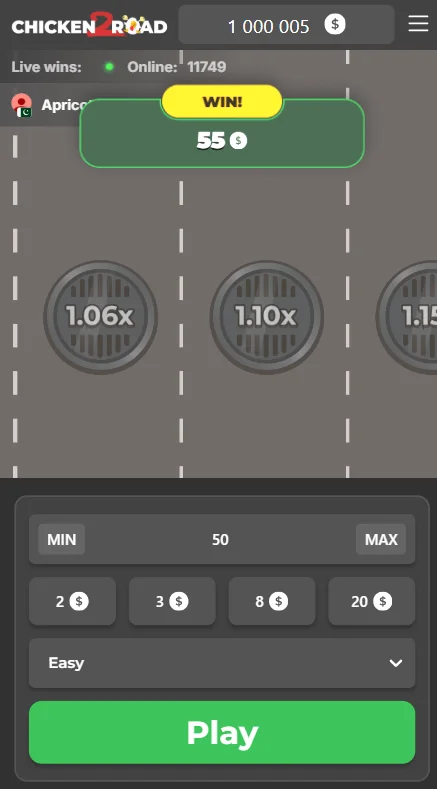Image resolution: width=437 pixels, height=789 pixels.
Task: Click the chevron arrow on difficulty selector
Action: point(396,663)
